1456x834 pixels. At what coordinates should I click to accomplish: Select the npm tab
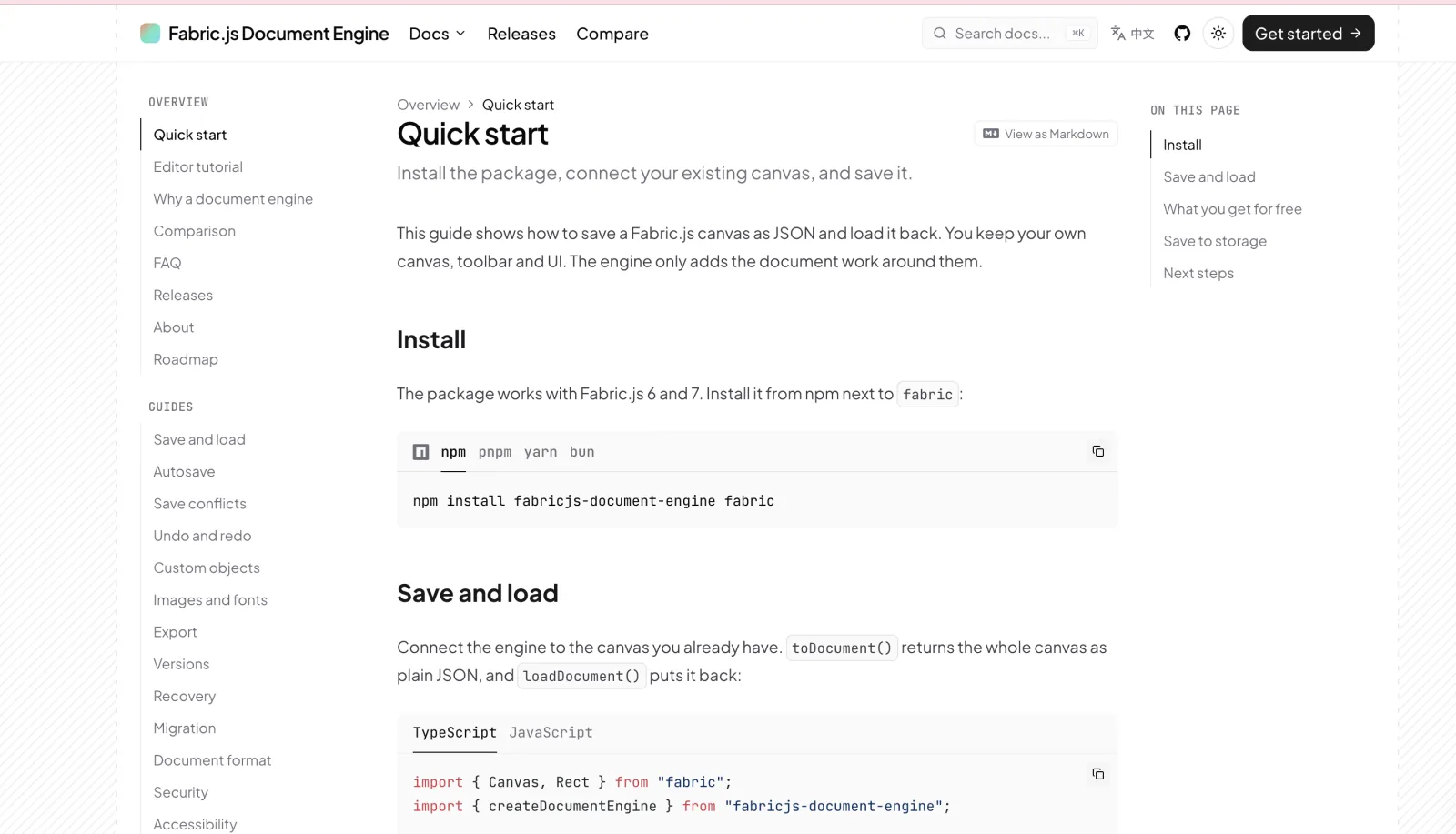(x=453, y=452)
